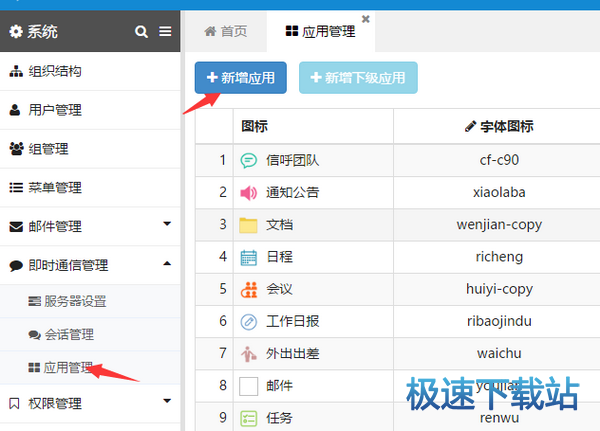This screenshot has width=600, height=431.
Task: Click the system gear icon in sidebar header
Action: click(16, 31)
